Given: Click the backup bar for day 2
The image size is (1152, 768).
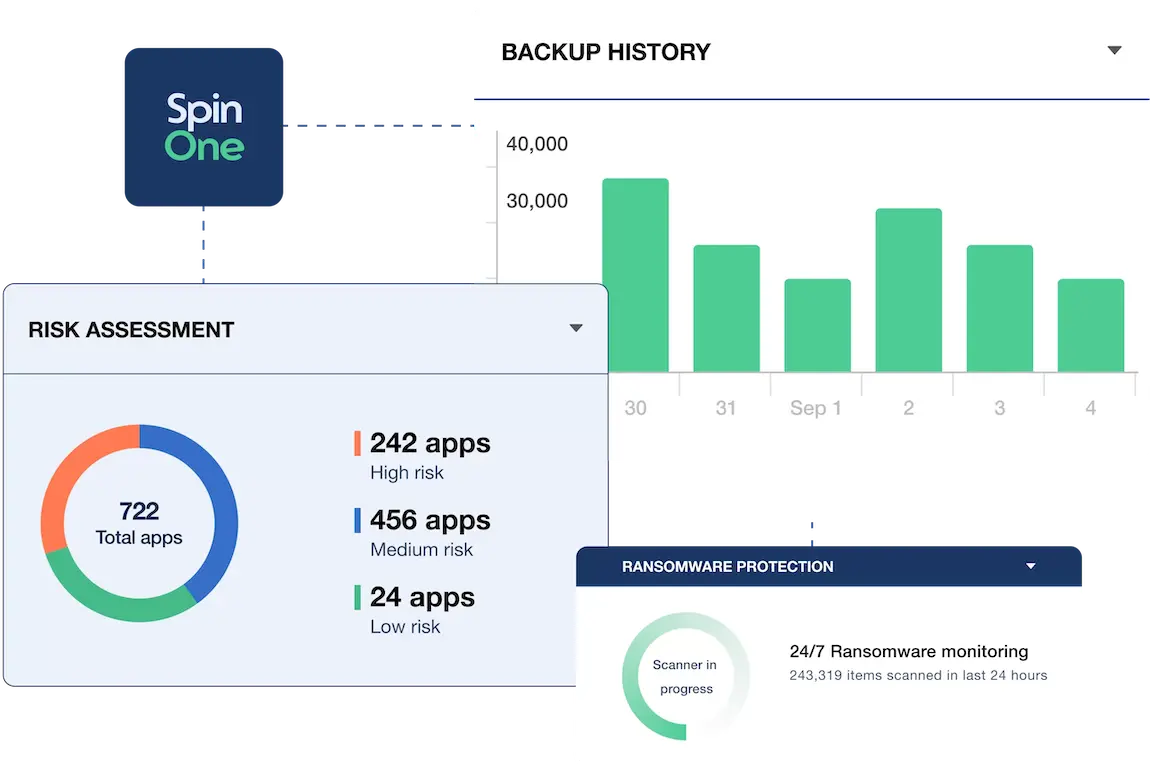Looking at the screenshot, I should pyautogui.click(x=908, y=290).
